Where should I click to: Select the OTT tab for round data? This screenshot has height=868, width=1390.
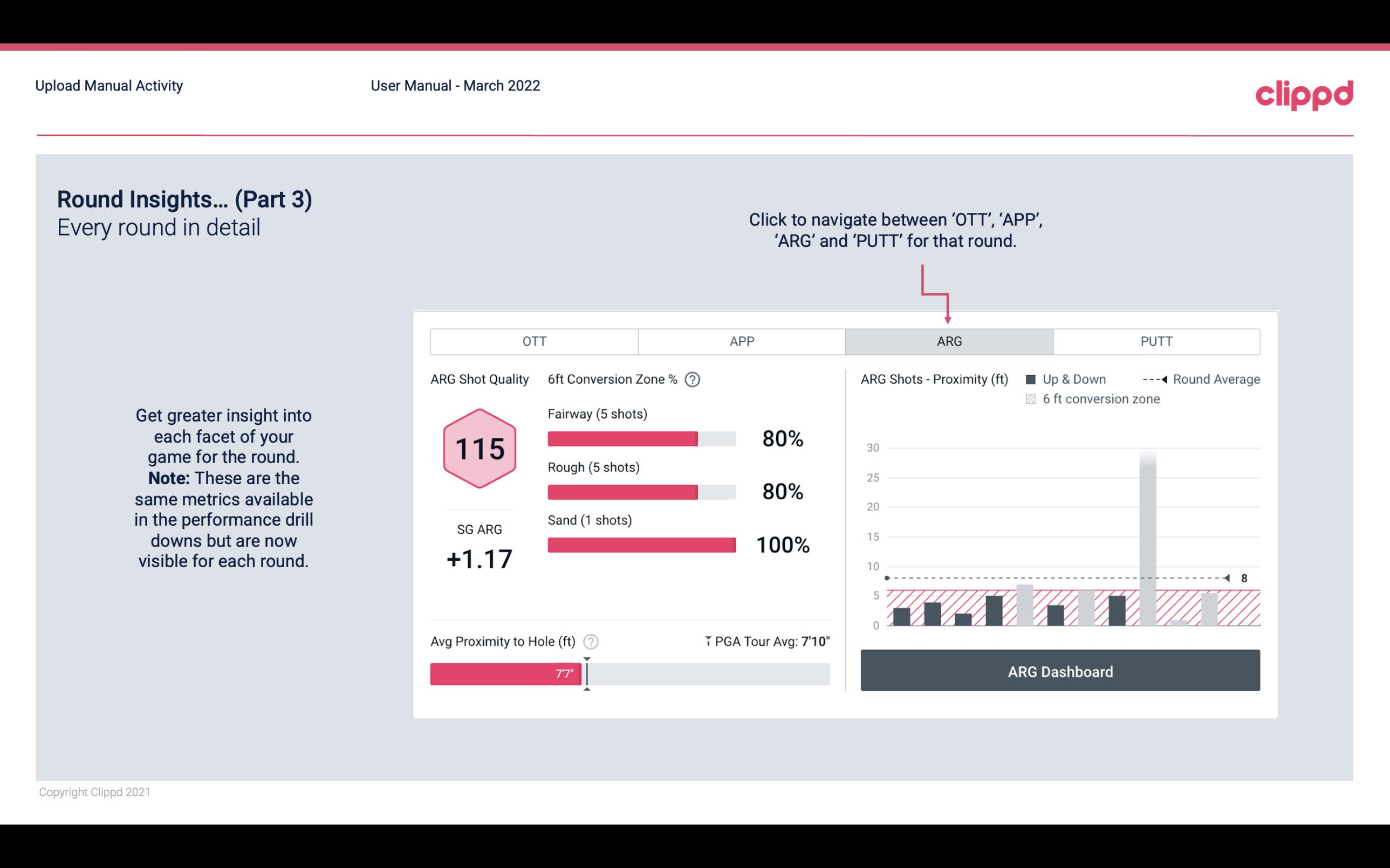click(x=533, y=342)
